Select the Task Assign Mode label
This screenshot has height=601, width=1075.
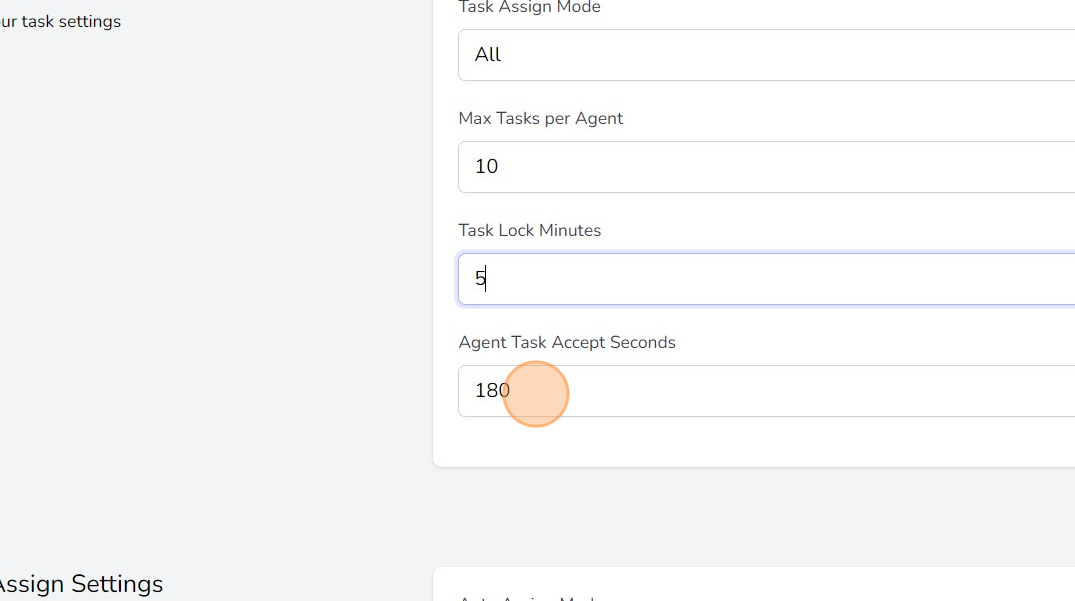tap(529, 8)
